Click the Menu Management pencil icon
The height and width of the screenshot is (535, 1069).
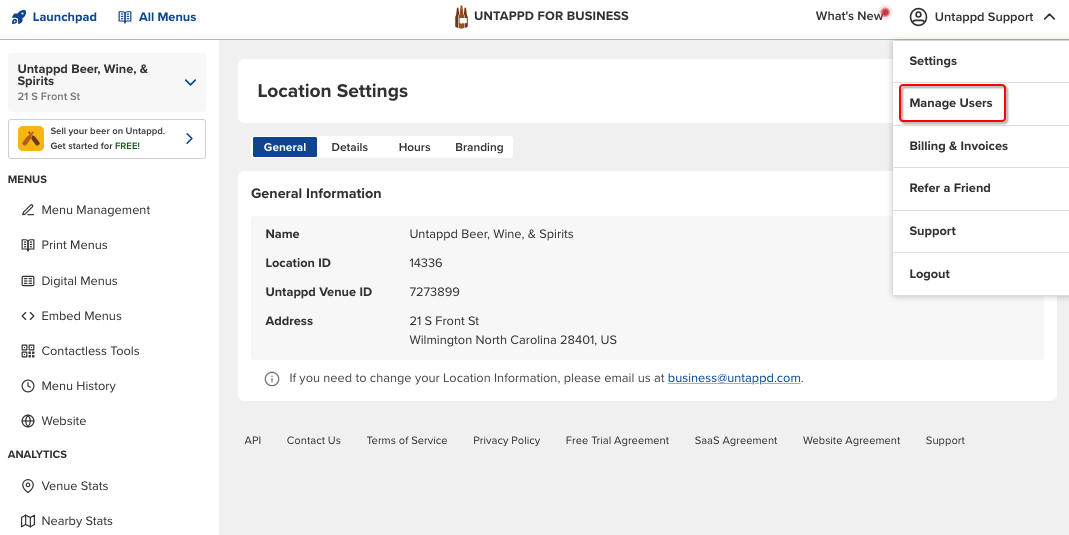[28, 210]
